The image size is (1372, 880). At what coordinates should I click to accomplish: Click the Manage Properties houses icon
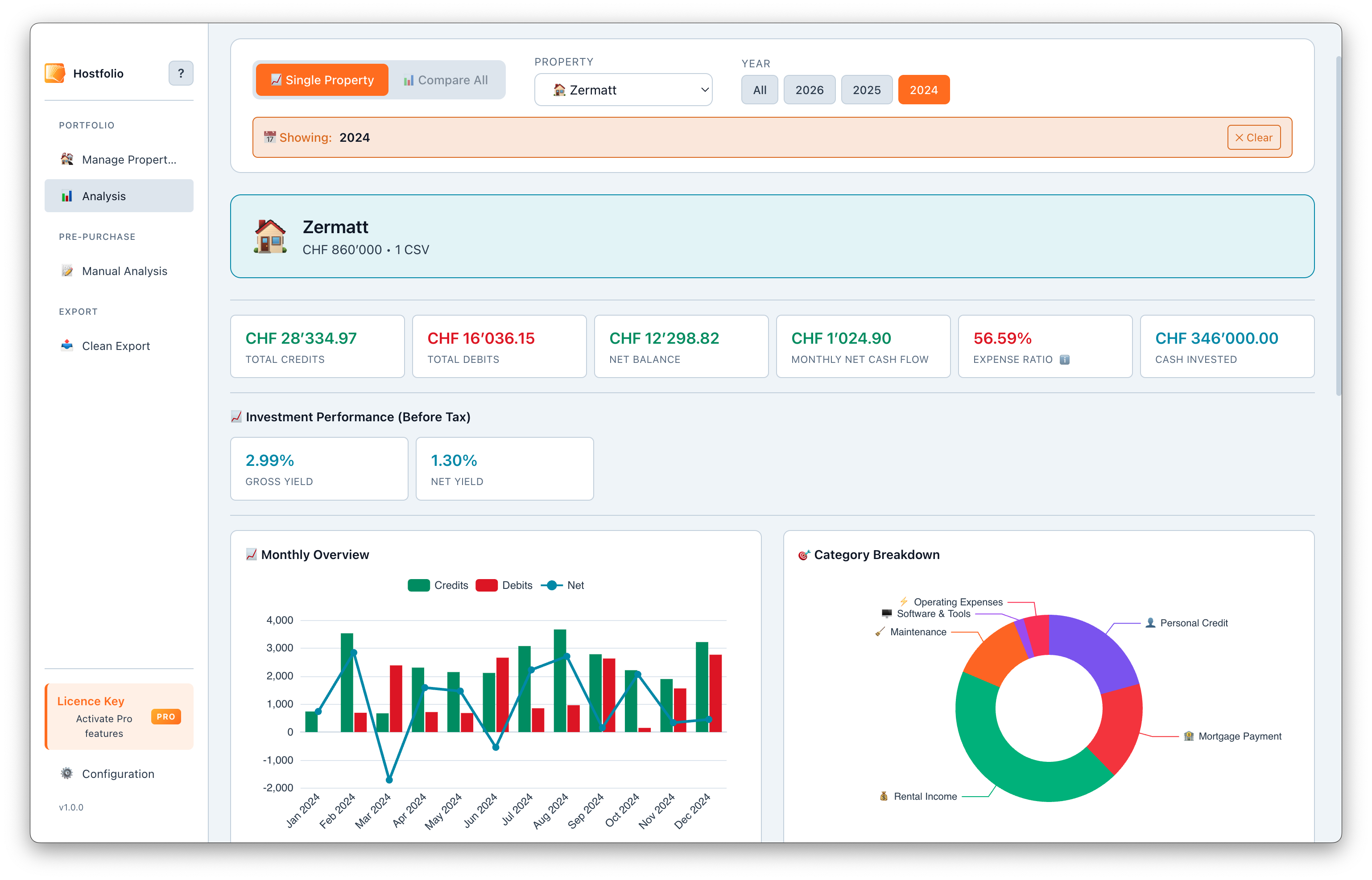(x=67, y=159)
